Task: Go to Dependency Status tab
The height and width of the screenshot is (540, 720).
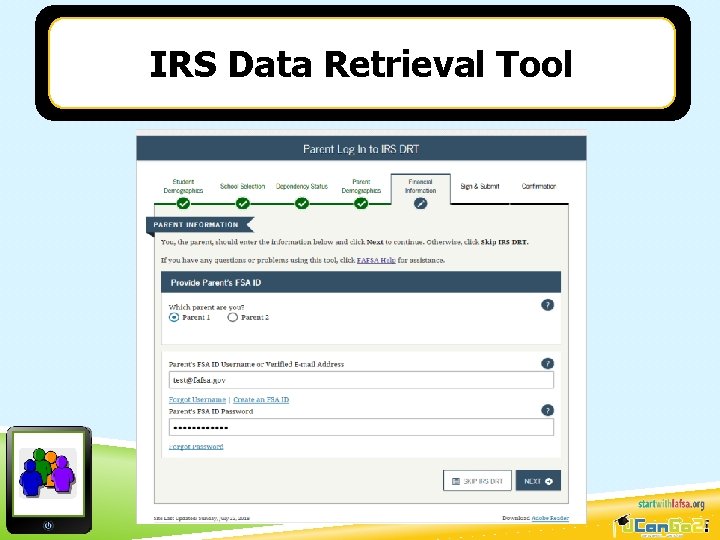Action: pyautogui.click(x=302, y=186)
